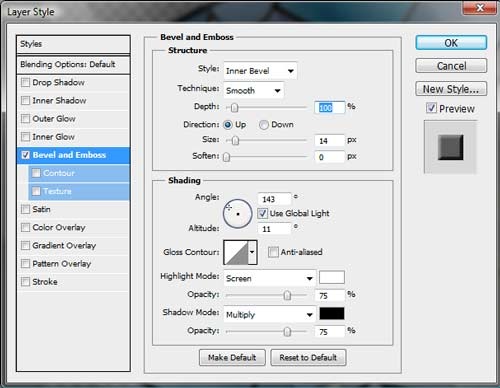Image resolution: width=500 pixels, height=388 pixels.
Task: Click the Cancel button
Action: point(451,66)
